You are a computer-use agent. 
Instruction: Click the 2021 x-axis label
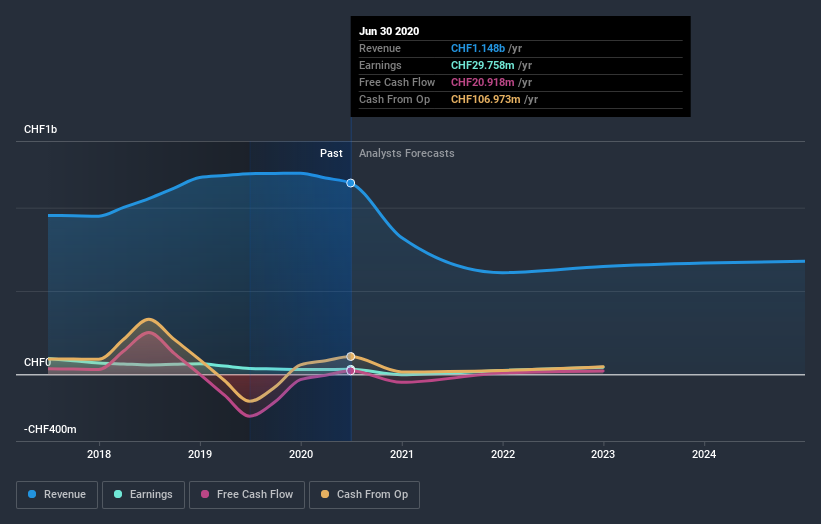pyautogui.click(x=402, y=454)
